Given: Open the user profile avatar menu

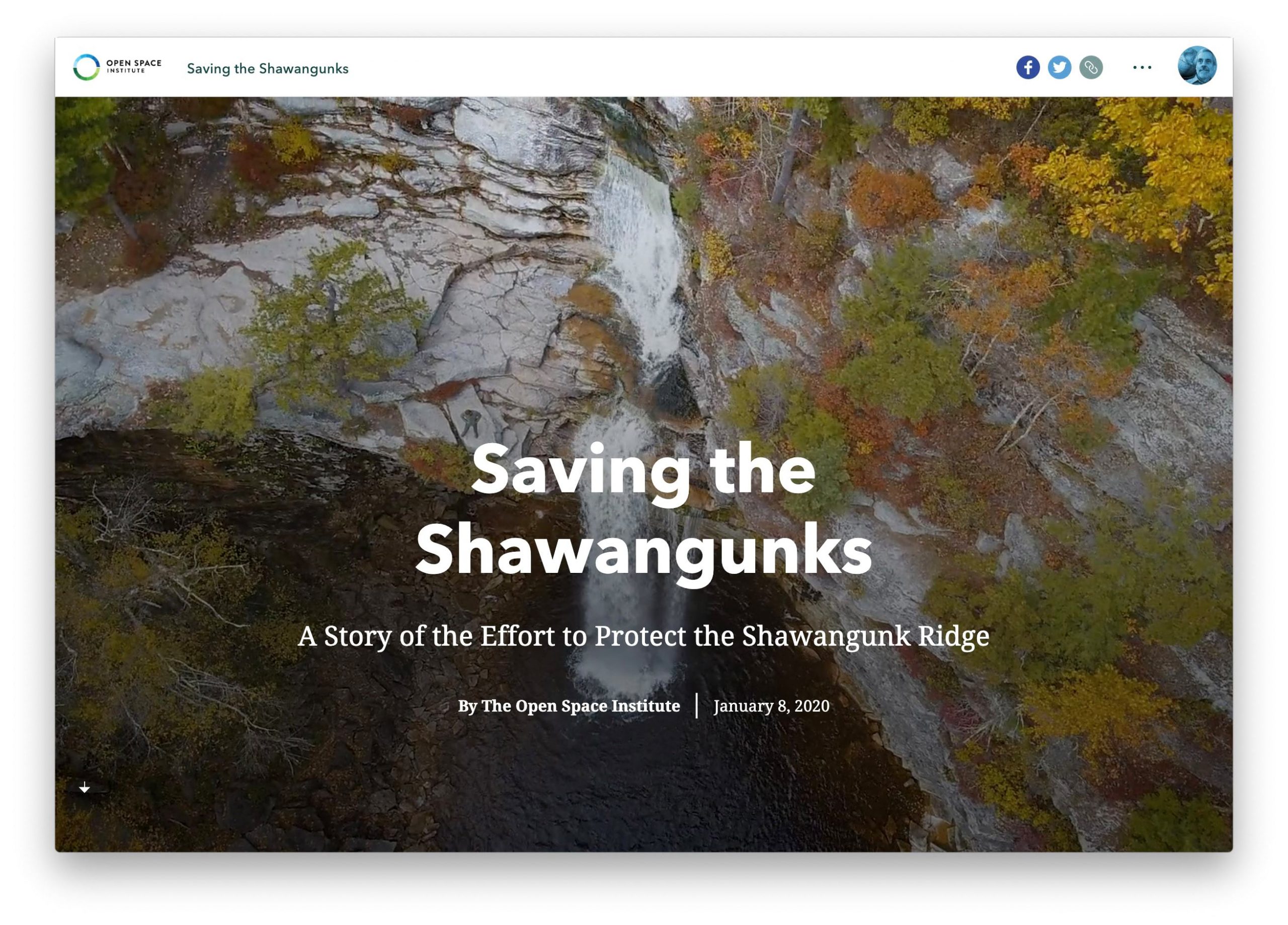Looking at the screenshot, I should [1197, 65].
